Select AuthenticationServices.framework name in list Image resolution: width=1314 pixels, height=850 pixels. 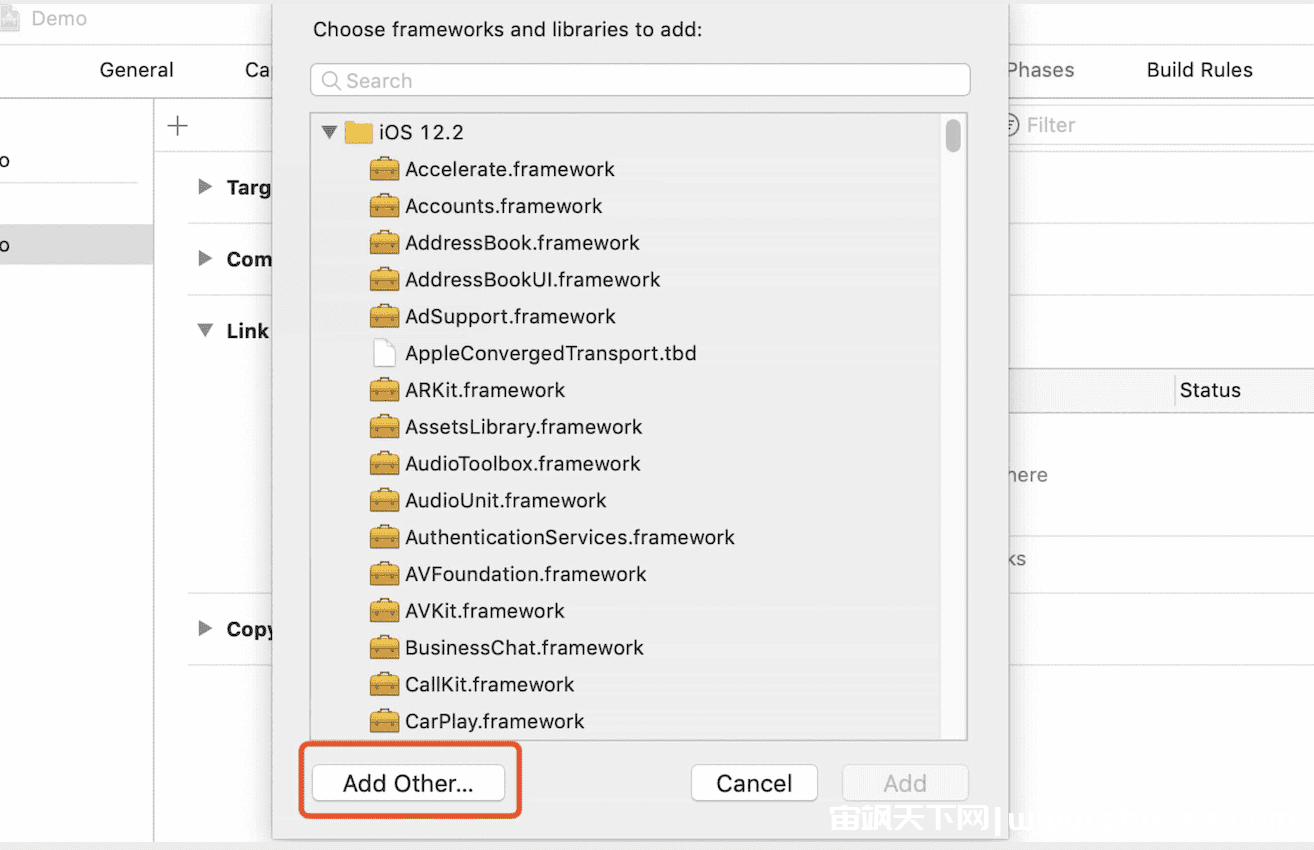[x=570, y=538]
